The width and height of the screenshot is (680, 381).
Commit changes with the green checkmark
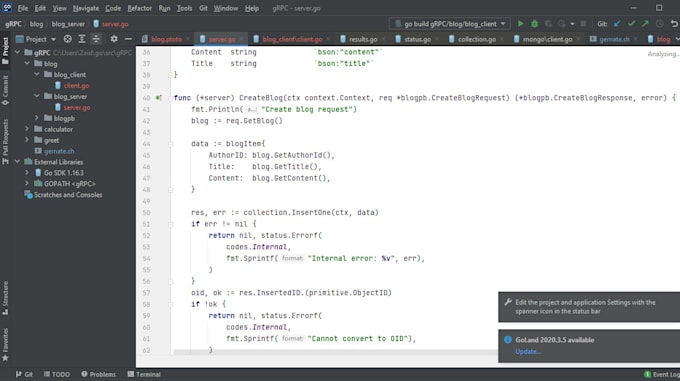pyautogui.click(x=631, y=24)
